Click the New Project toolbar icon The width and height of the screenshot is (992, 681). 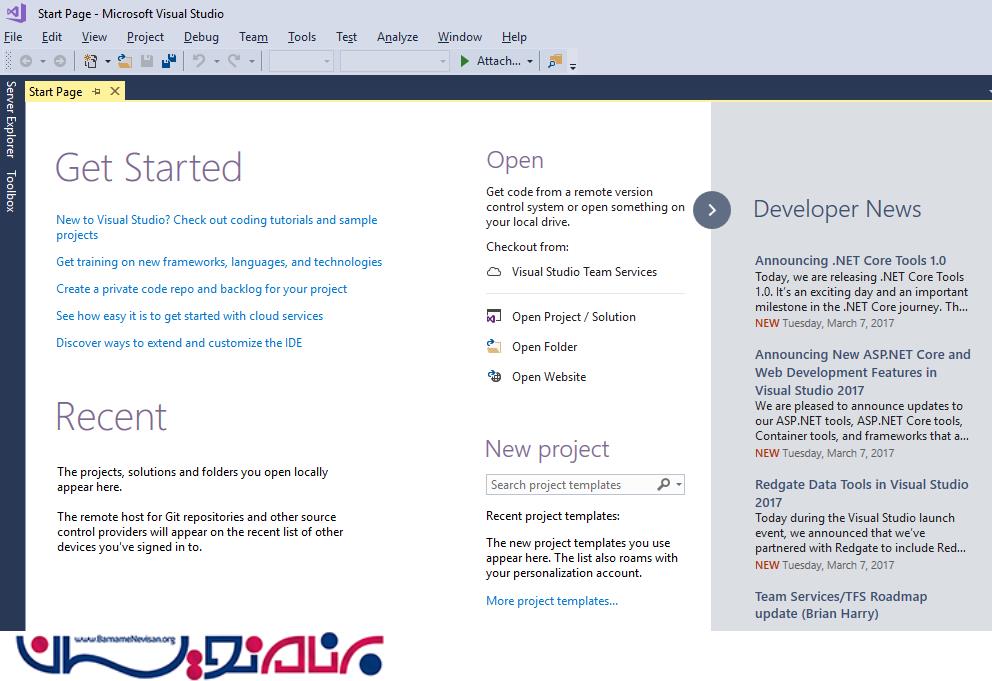tap(90, 61)
